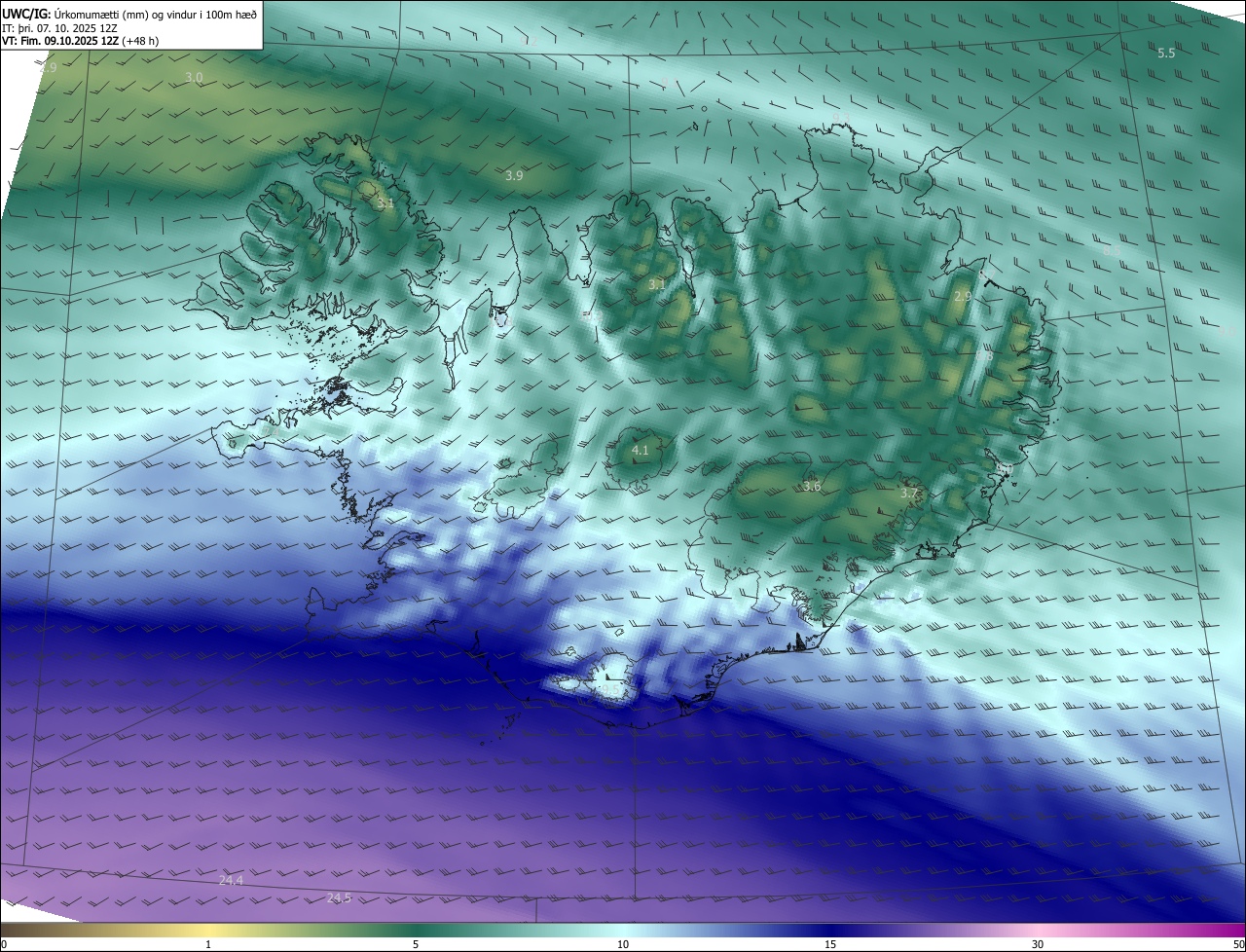Click the 2.9 value label in east Iceland

963,296
